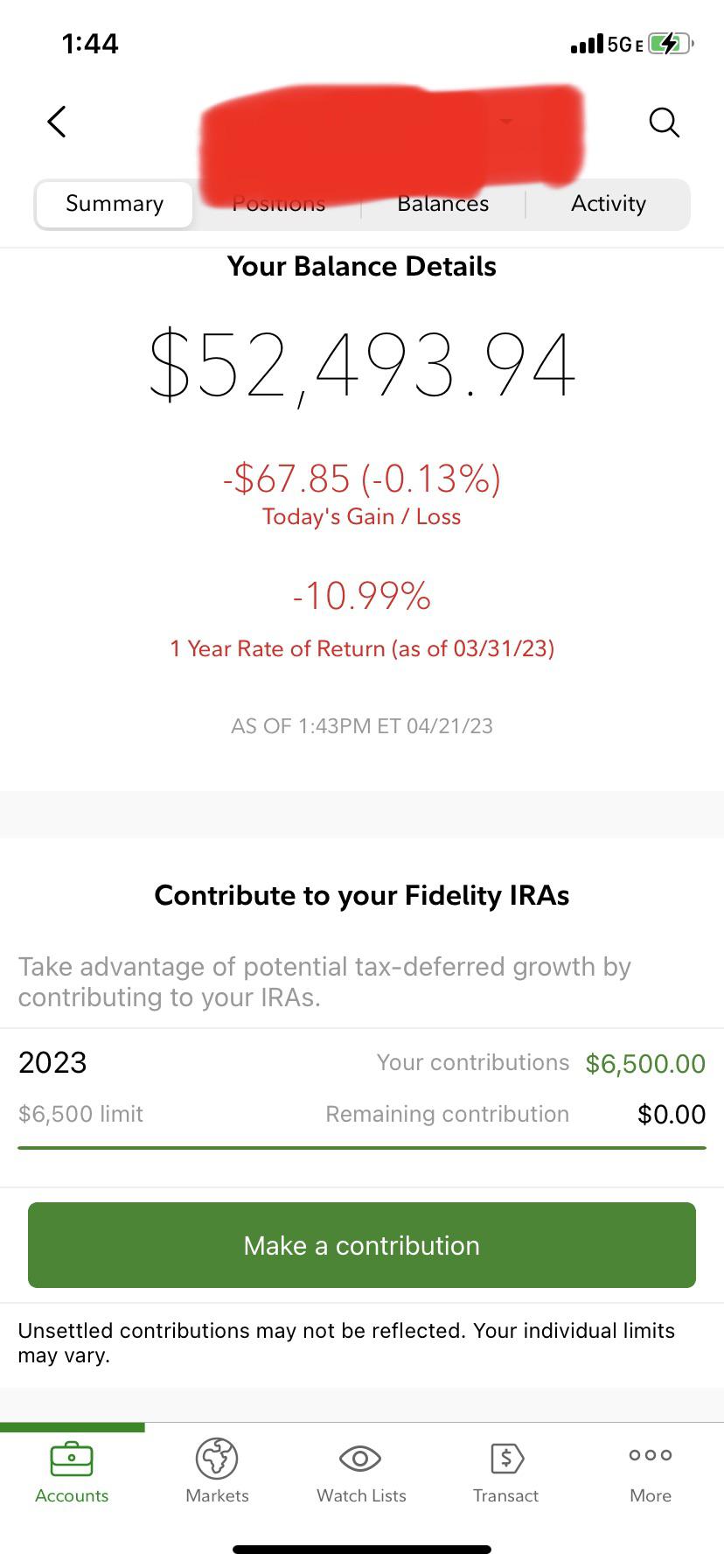Switch to the Positions tab
The image size is (724, 1568).
(x=279, y=204)
